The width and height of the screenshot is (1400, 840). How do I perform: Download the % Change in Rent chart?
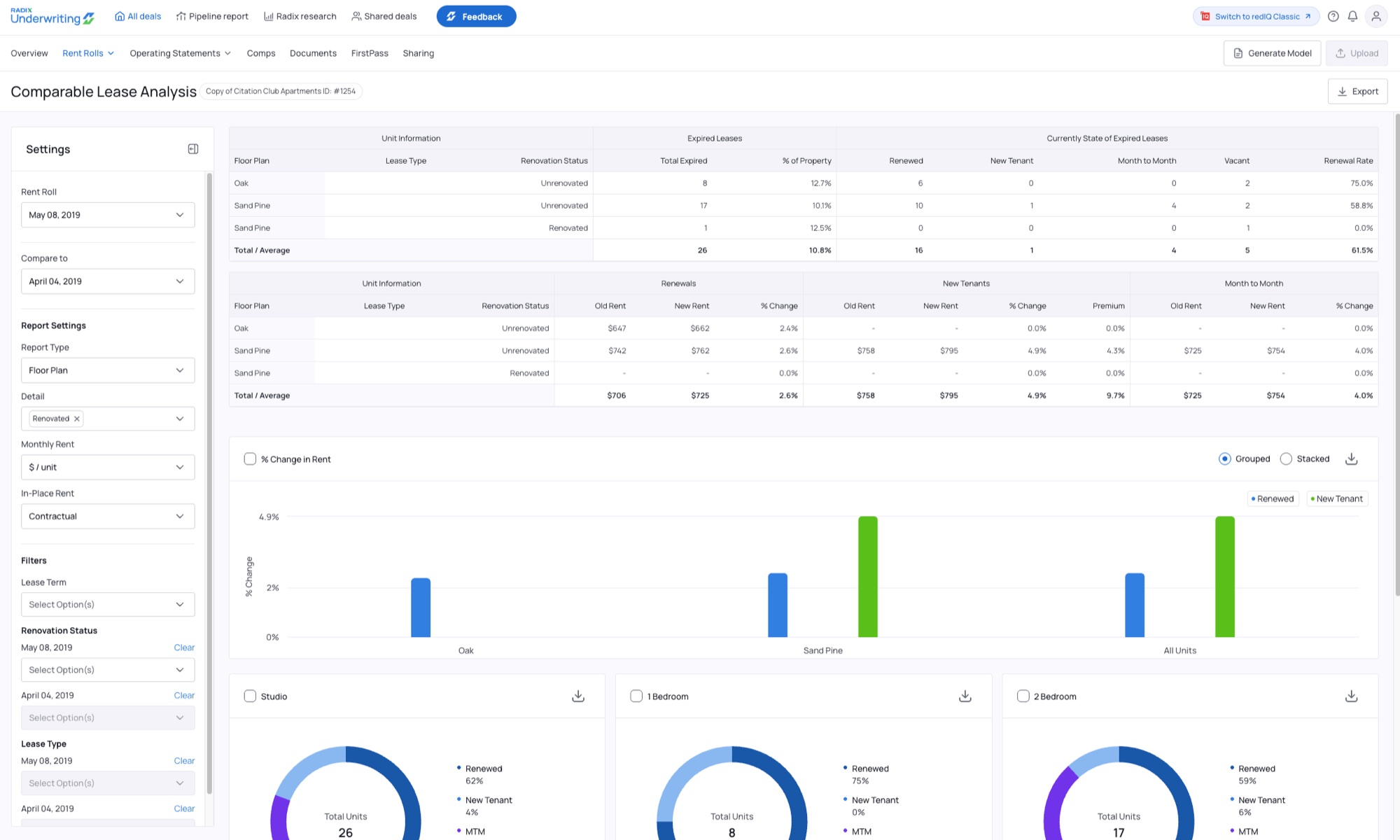click(1352, 458)
